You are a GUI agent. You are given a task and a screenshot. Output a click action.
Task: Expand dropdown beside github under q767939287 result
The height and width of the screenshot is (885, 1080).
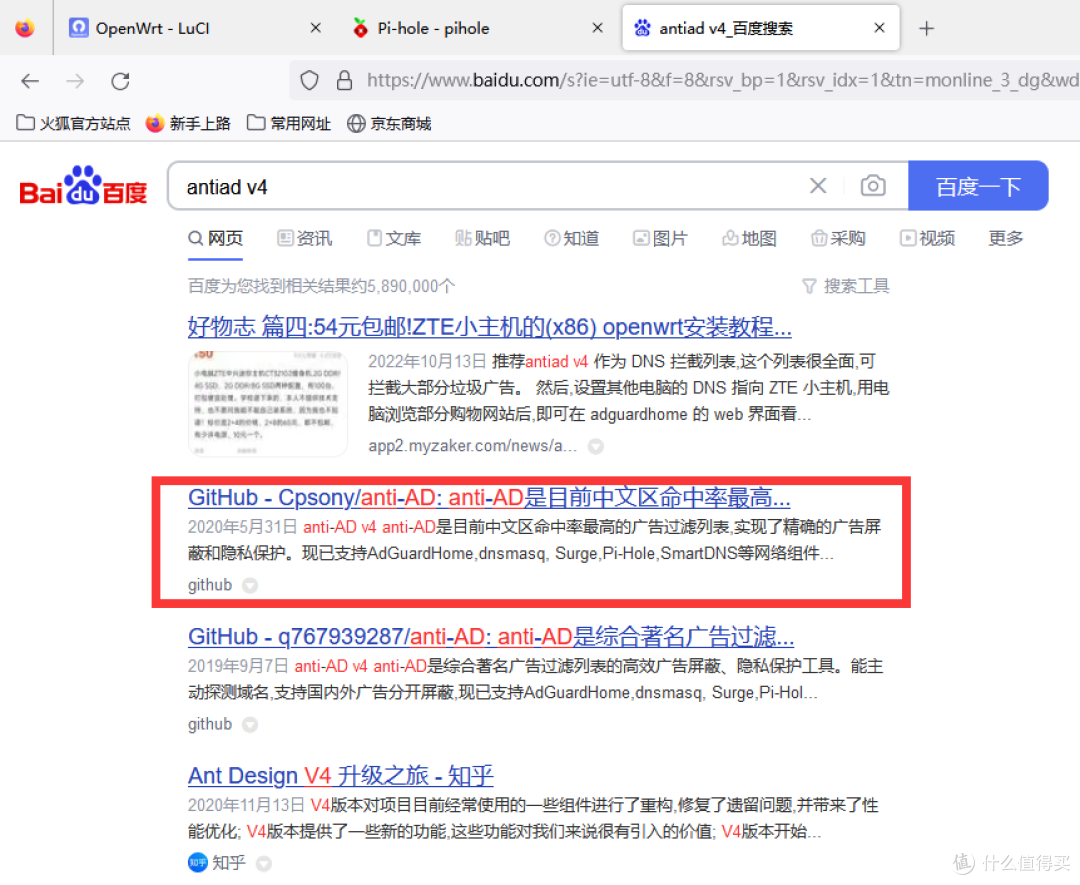point(250,725)
